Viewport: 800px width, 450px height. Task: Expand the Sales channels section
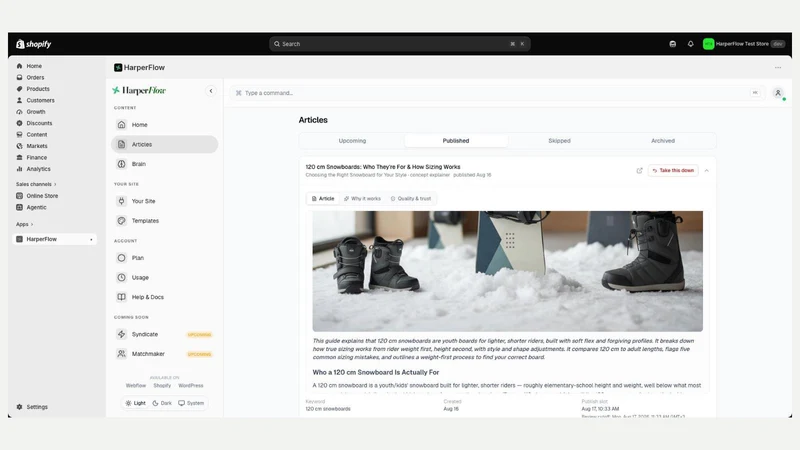pos(36,184)
